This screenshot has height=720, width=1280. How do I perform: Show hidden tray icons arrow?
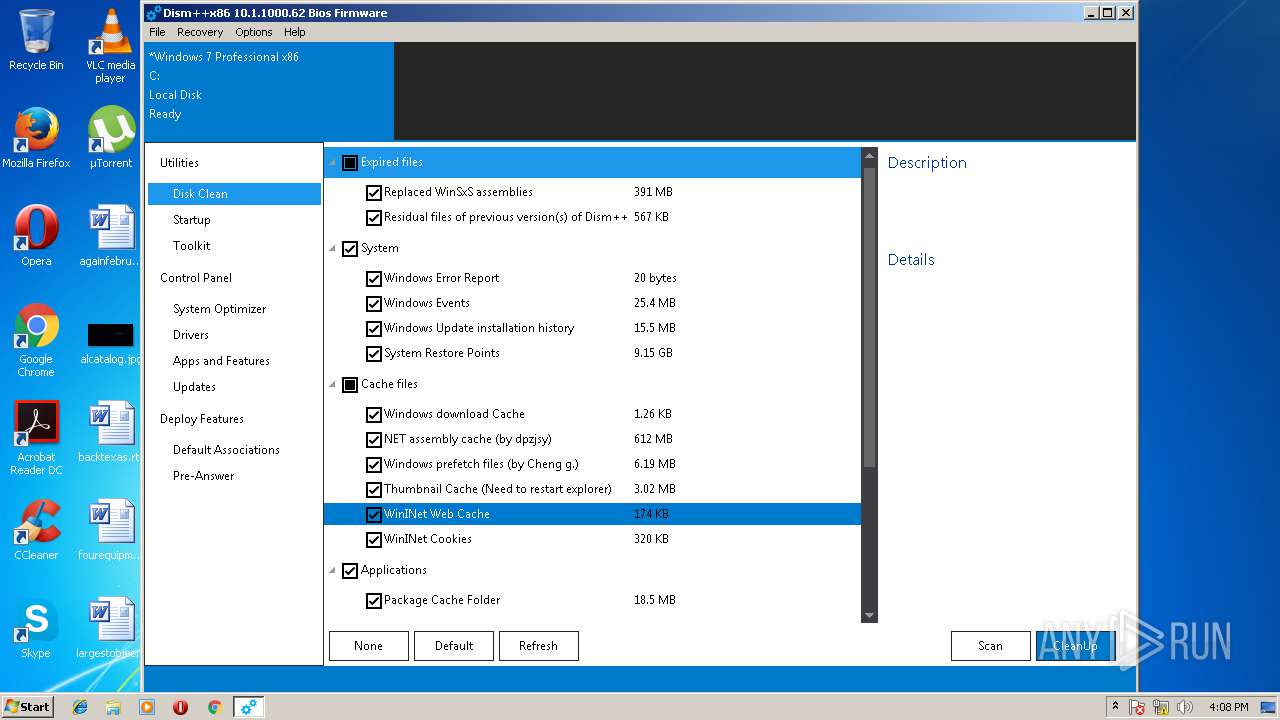[x=1115, y=707]
